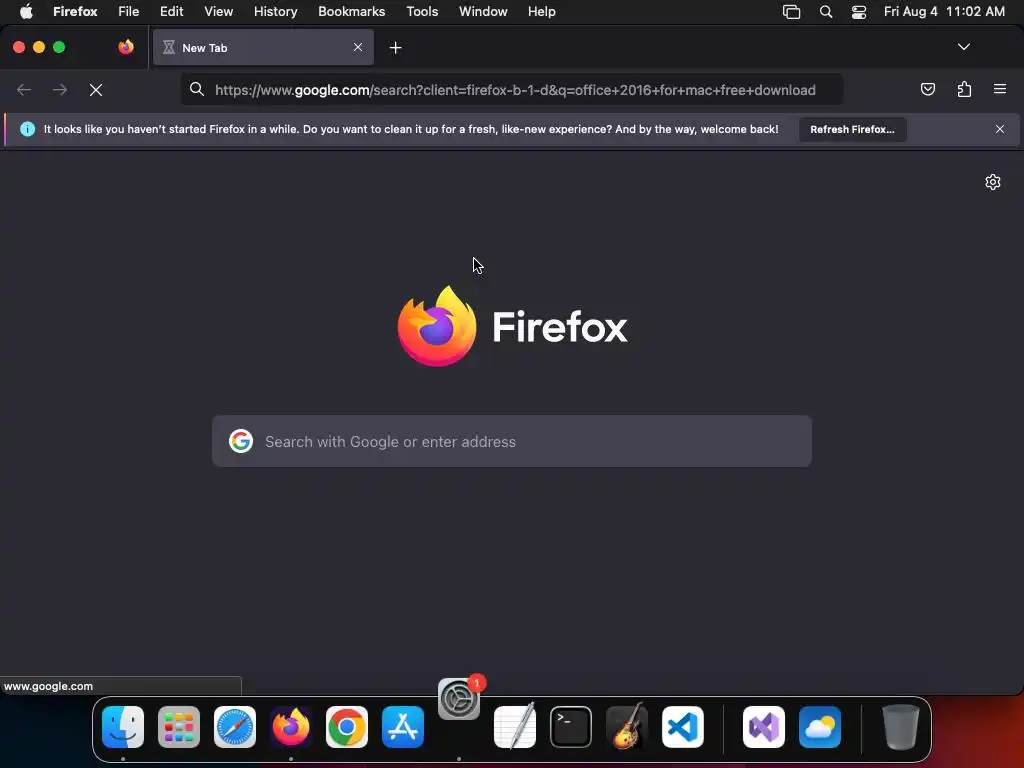Open the Firefox hamburger application menu

(1000, 89)
